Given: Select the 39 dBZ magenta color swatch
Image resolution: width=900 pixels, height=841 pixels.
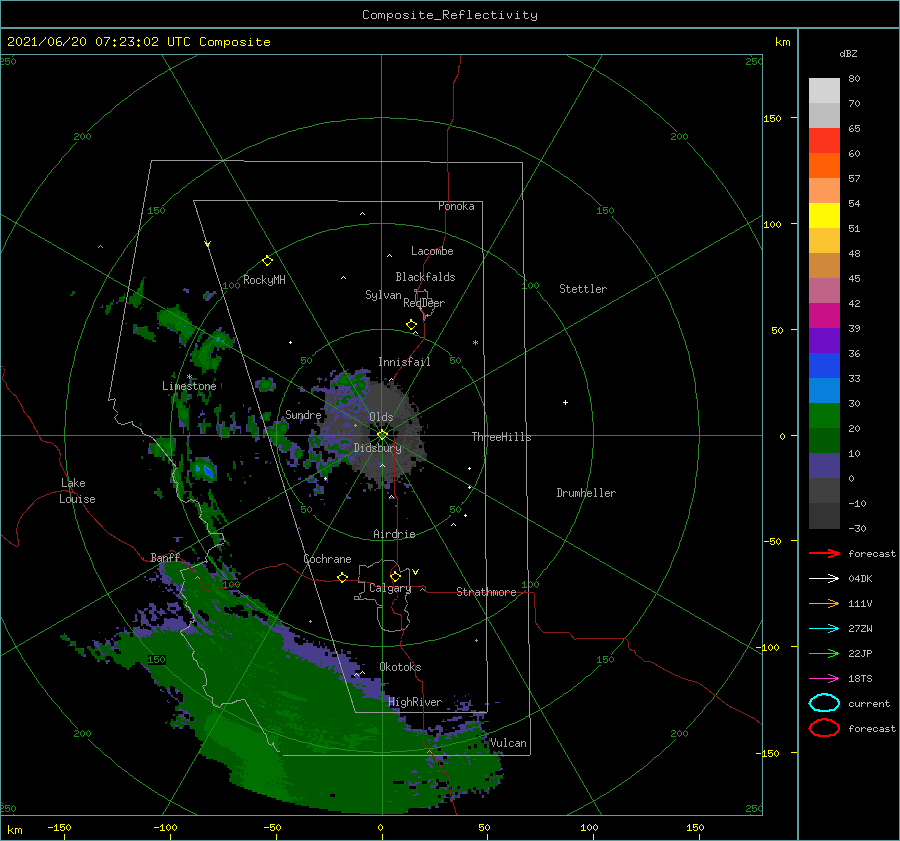Looking at the screenshot, I should 824,315.
